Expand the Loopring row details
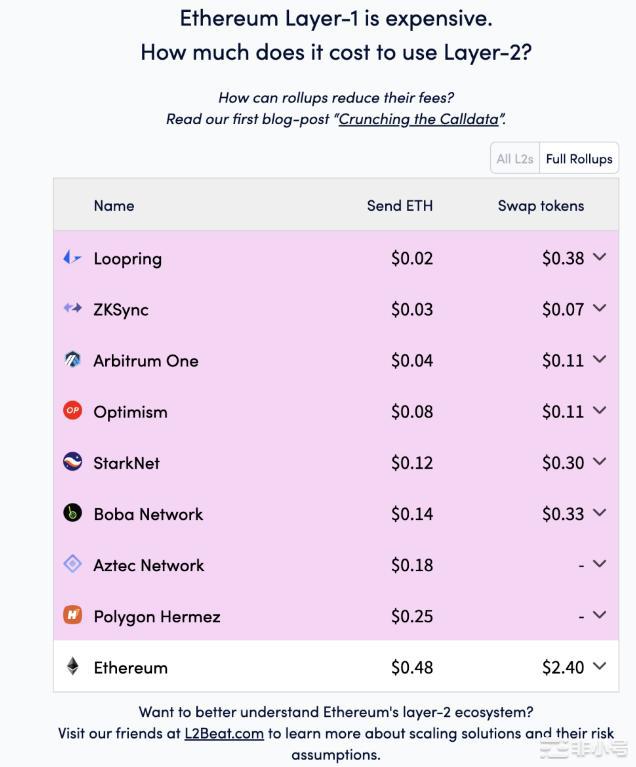Viewport: 636px width, 767px height. click(600, 257)
